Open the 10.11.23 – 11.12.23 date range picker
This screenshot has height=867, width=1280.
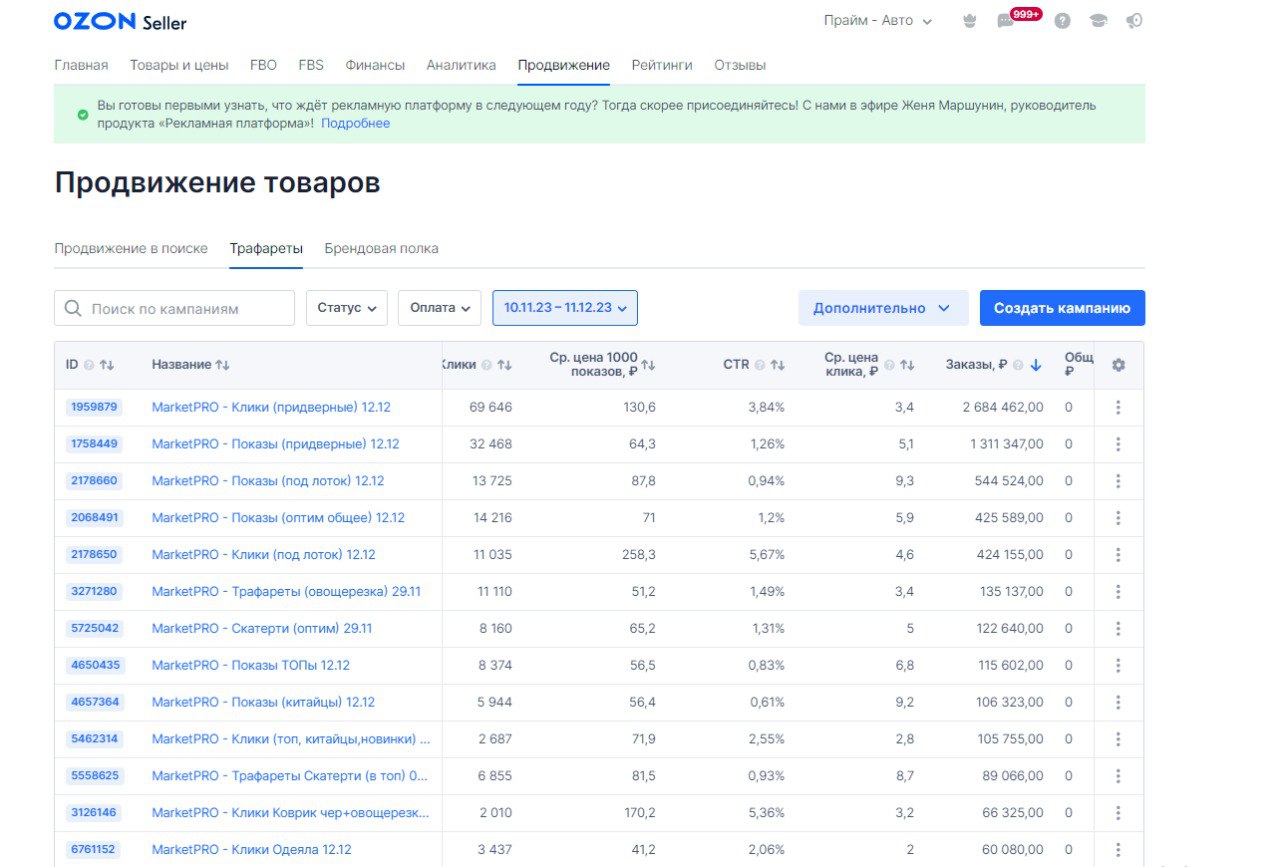(565, 308)
